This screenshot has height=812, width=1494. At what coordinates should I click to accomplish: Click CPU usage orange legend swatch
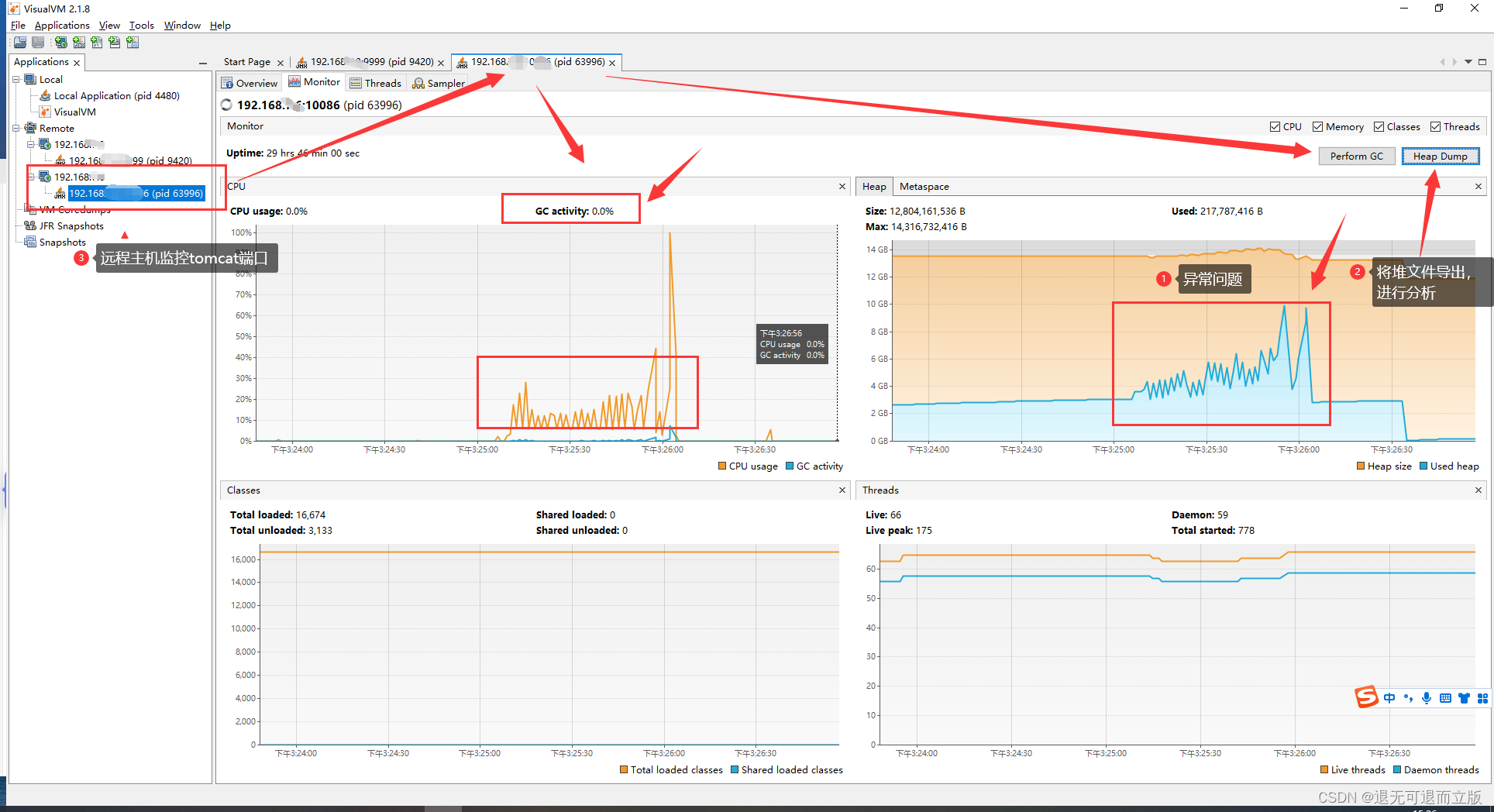(x=722, y=466)
